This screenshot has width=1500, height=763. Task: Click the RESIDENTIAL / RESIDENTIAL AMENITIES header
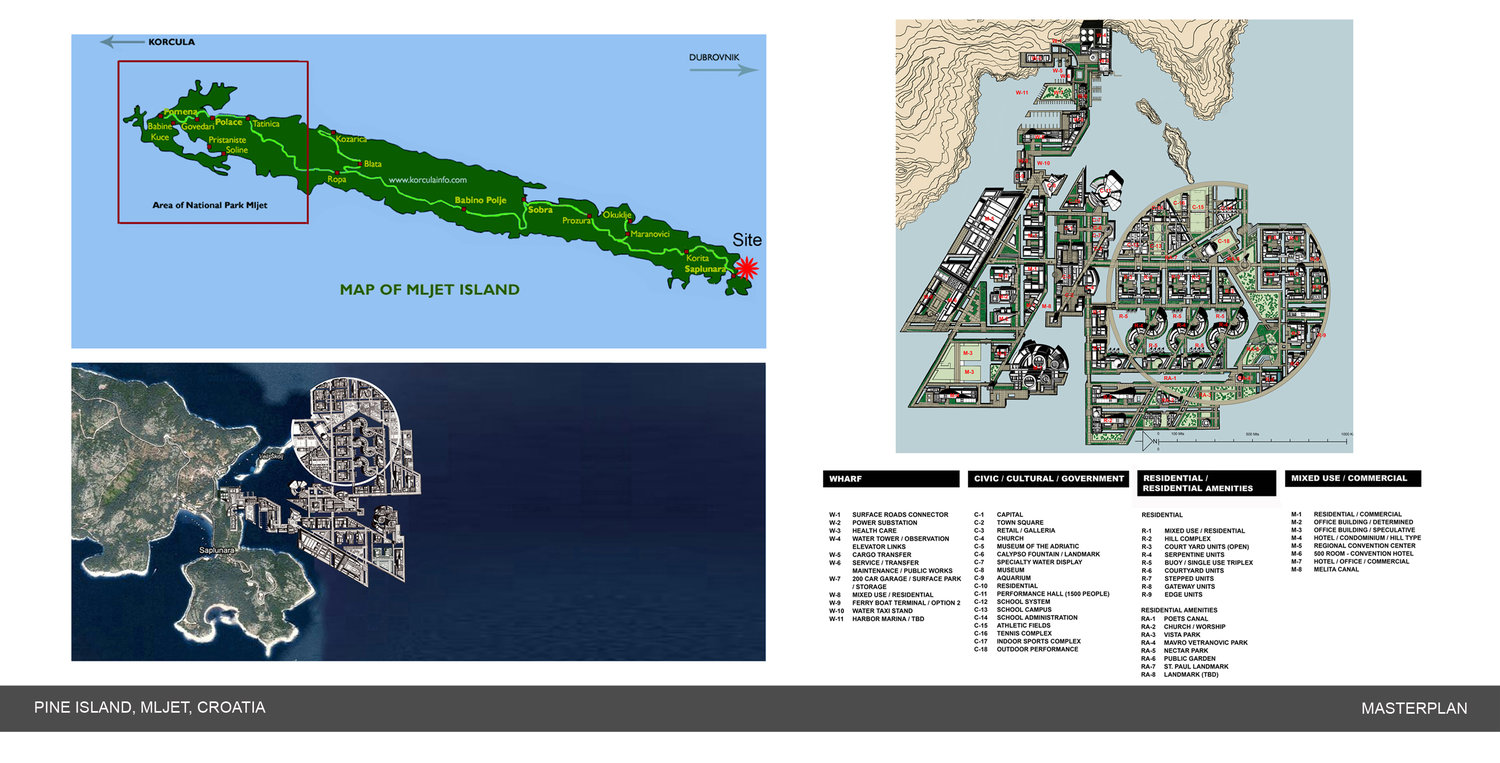coord(1207,483)
